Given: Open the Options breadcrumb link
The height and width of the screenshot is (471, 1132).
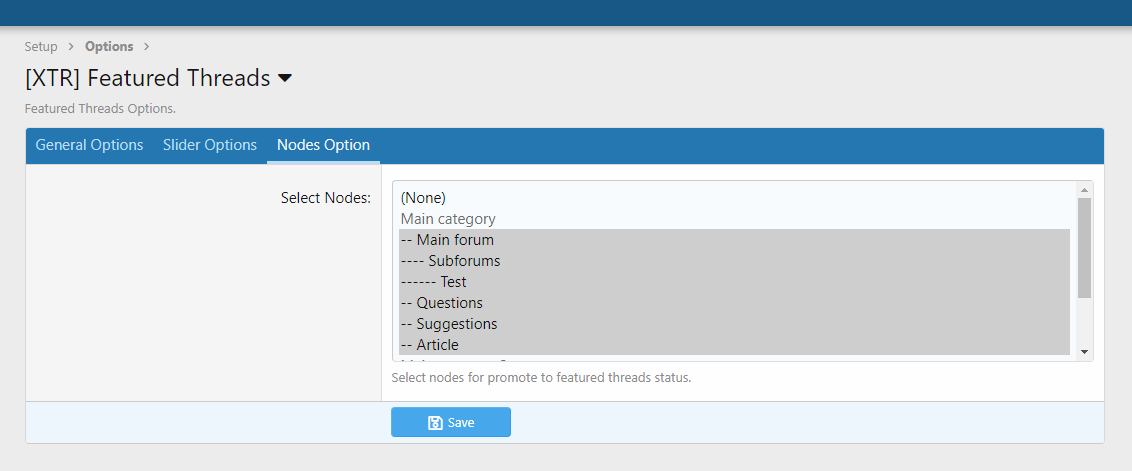Looking at the screenshot, I should pyautogui.click(x=109, y=46).
